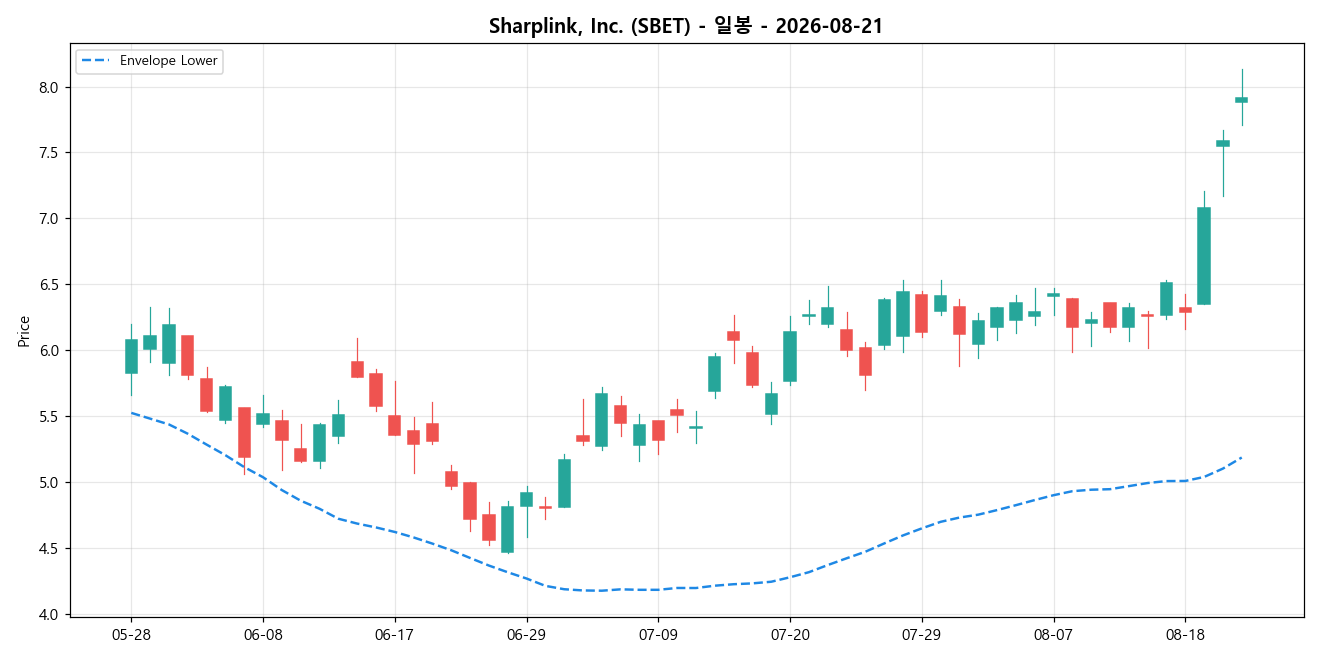Viewport: 1320px width, 660px height.
Task: Click the 4.5 y-axis tick label
Action: tap(50, 549)
